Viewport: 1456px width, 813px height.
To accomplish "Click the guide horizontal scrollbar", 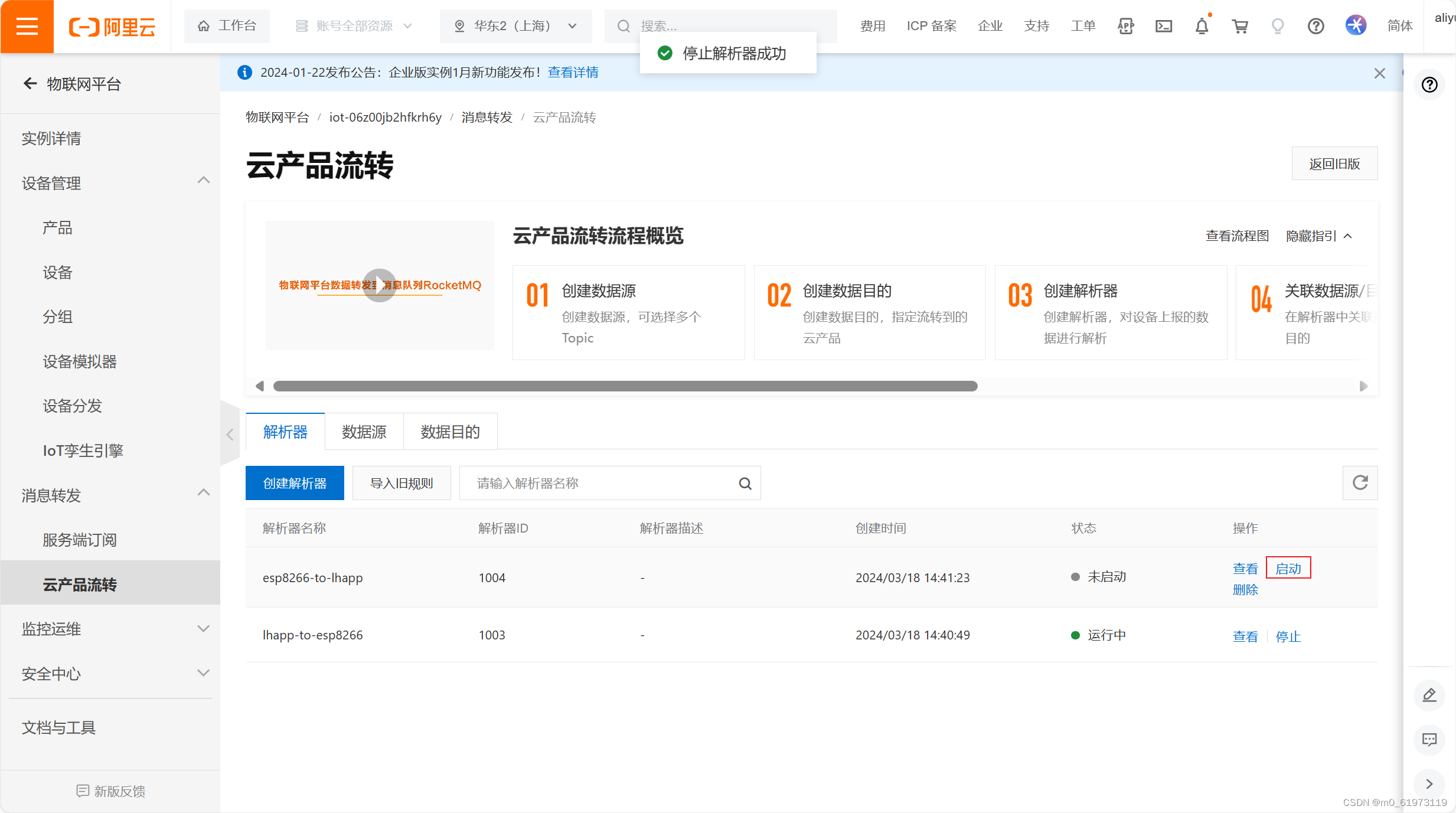I will [625, 386].
